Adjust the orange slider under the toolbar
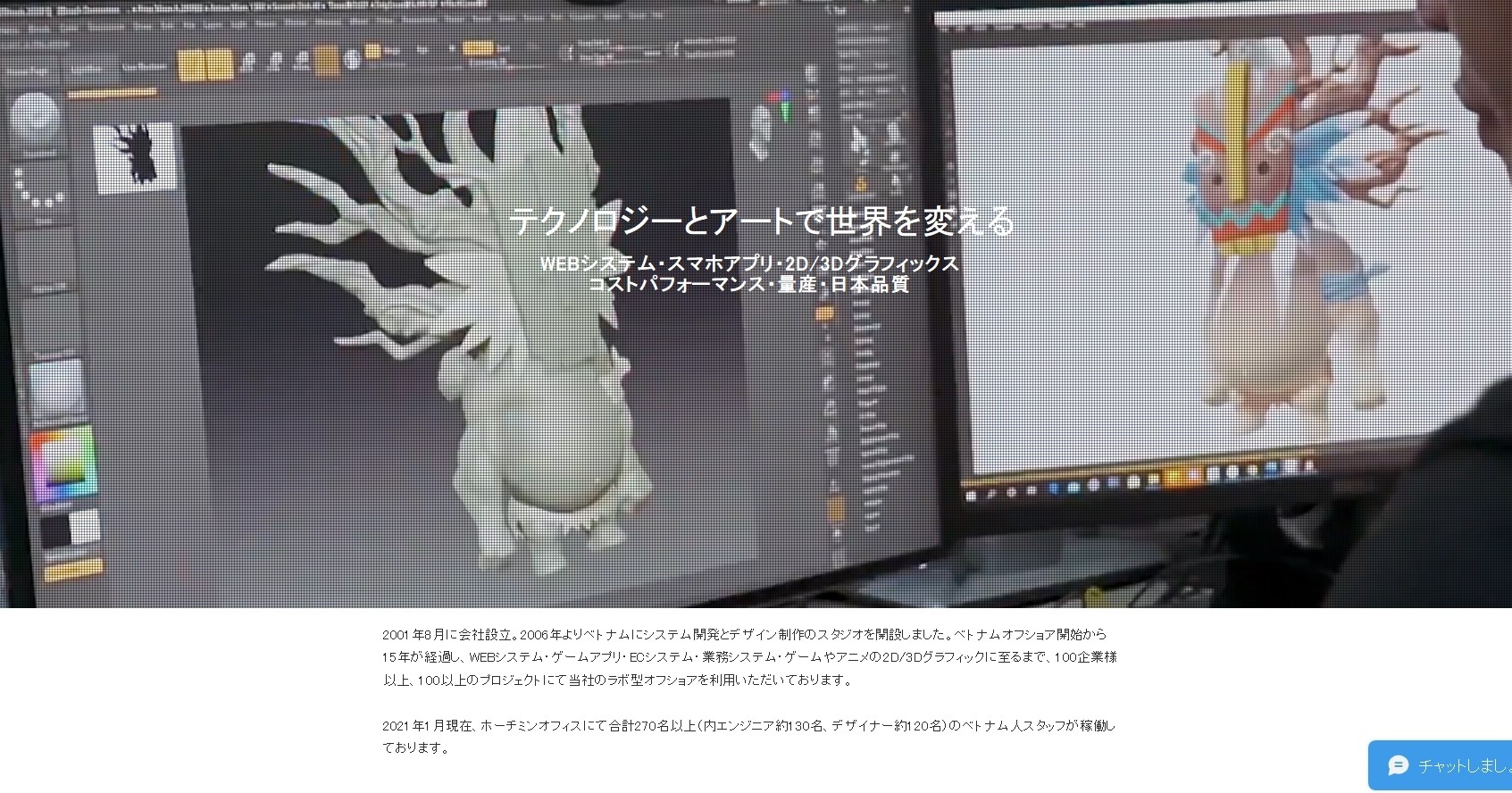Image resolution: width=1512 pixels, height=793 pixels. point(112,91)
